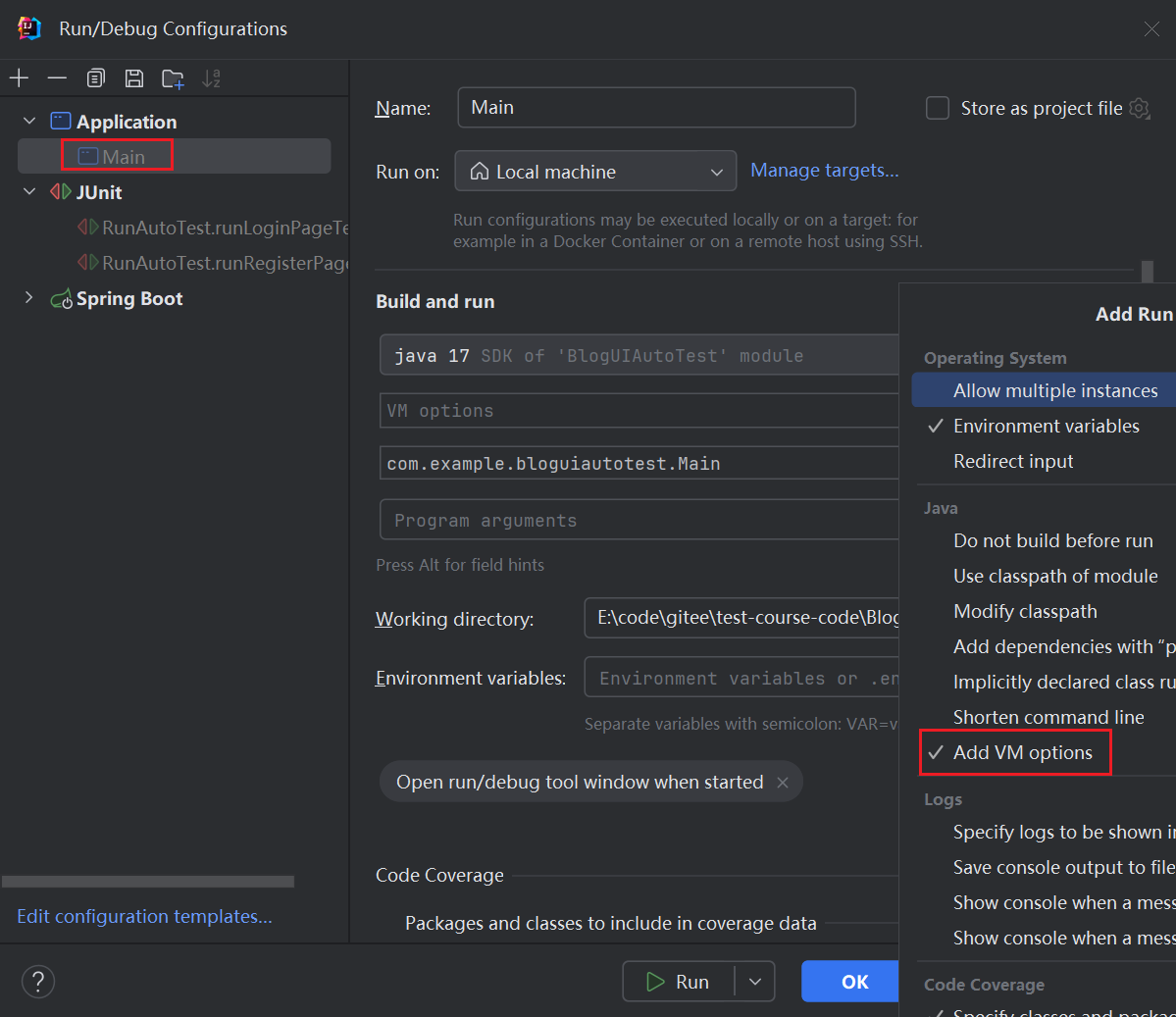Select Modify classpath option
The image size is (1176, 1017).
pos(1044,611)
